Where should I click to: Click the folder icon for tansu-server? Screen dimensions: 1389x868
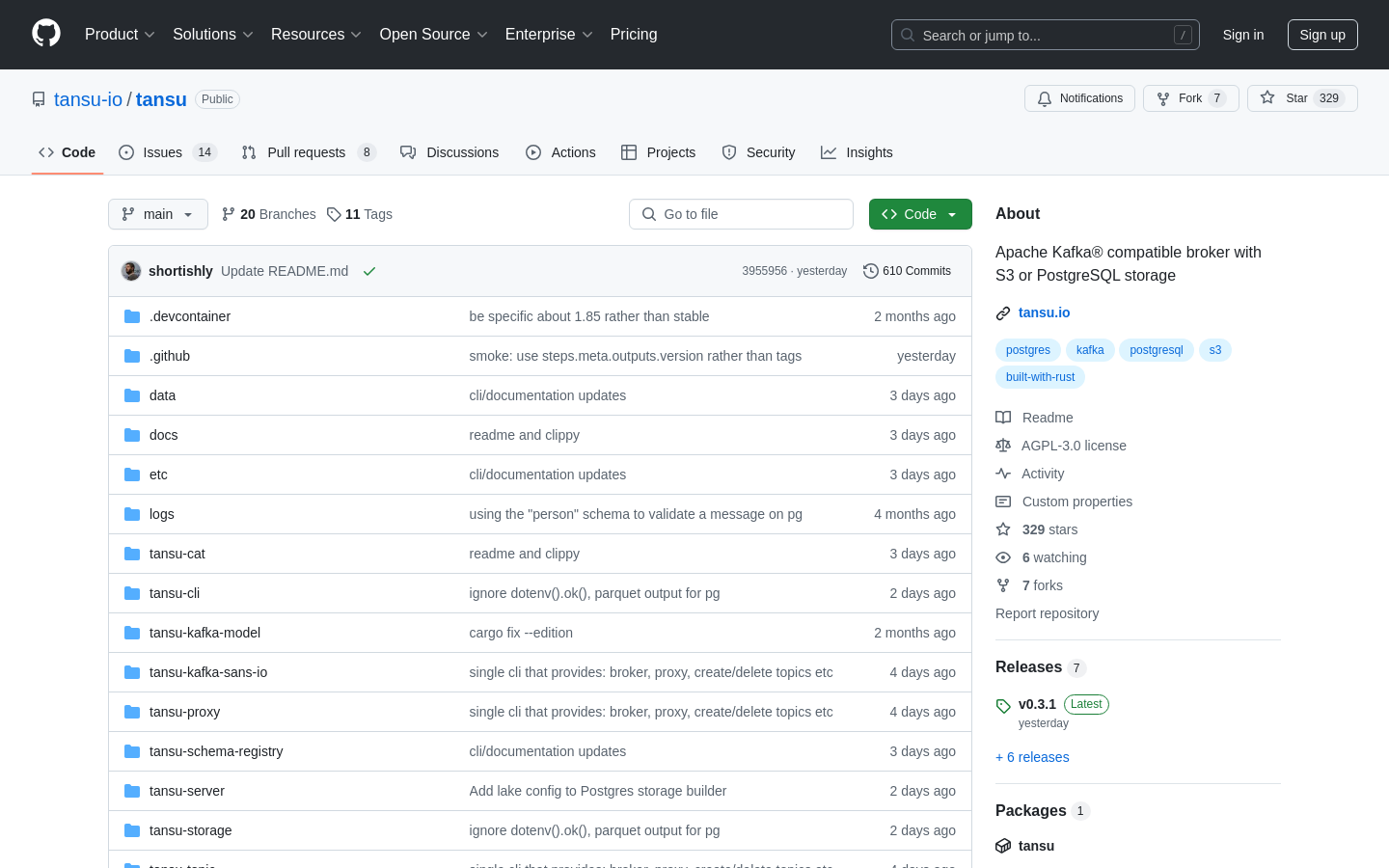[x=132, y=791]
